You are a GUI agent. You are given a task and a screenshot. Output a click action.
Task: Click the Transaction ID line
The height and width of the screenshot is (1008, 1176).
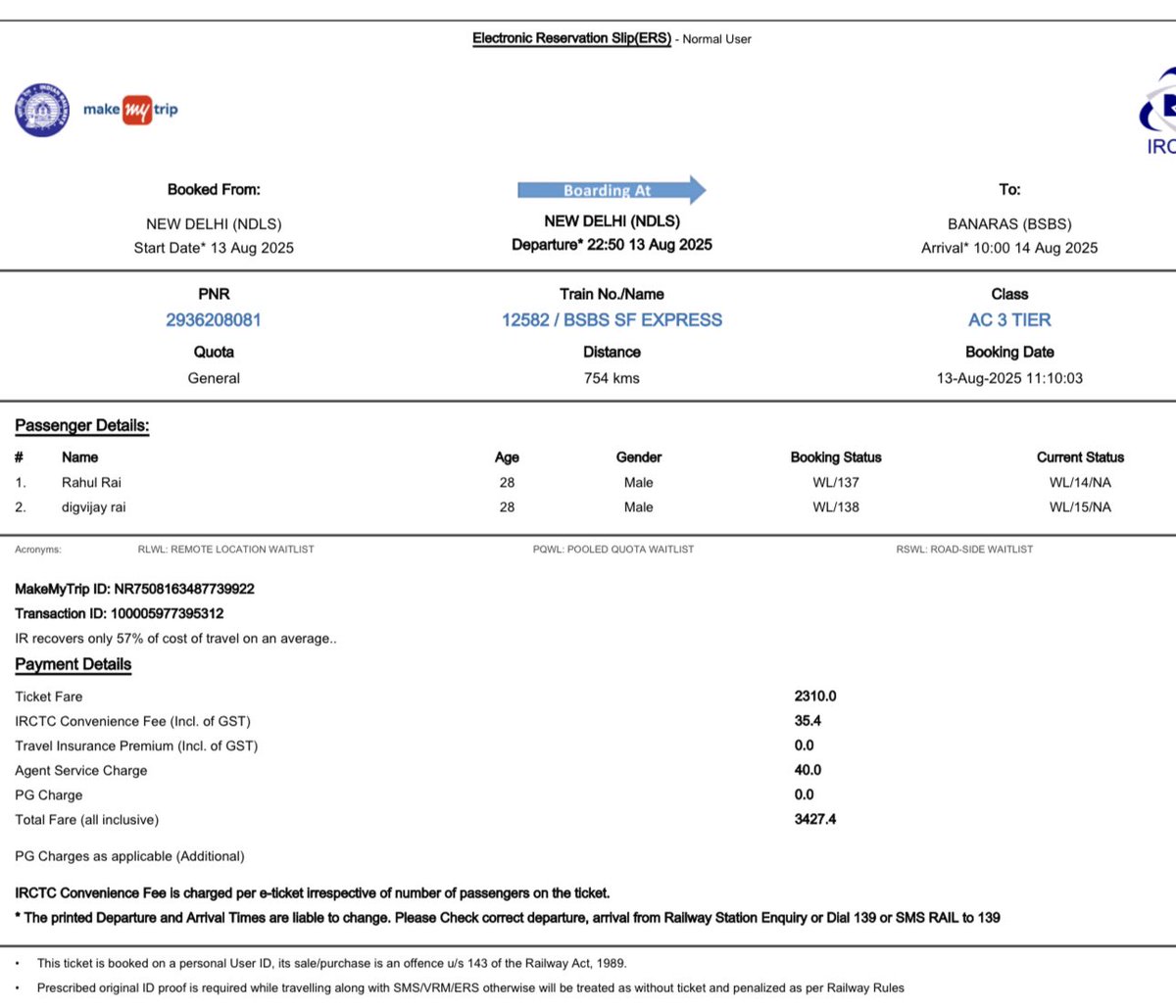pyautogui.click(x=120, y=614)
